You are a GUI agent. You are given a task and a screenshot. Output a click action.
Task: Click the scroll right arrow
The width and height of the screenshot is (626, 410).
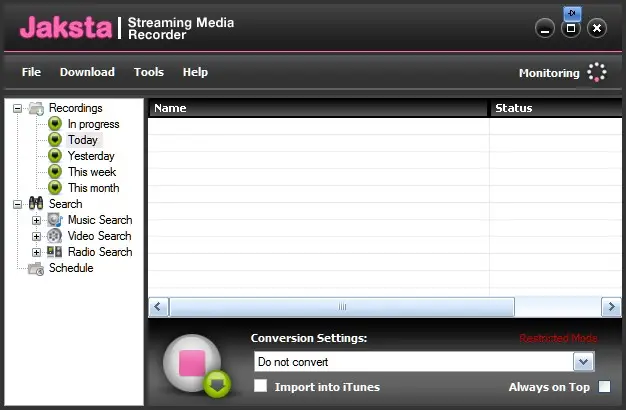(x=611, y=307)
